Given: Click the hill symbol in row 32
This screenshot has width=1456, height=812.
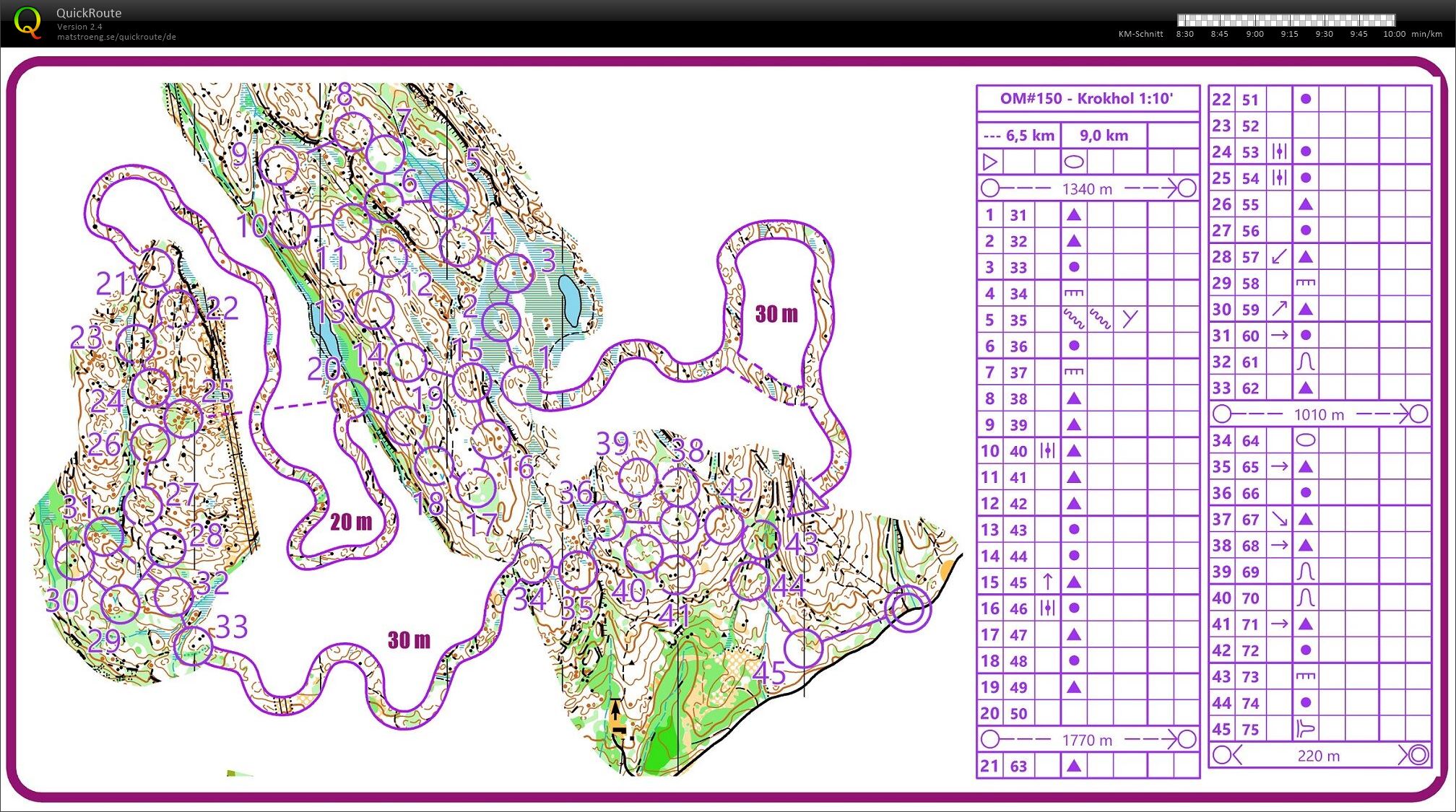Looking at the screenshot, I should point(1305,362).
